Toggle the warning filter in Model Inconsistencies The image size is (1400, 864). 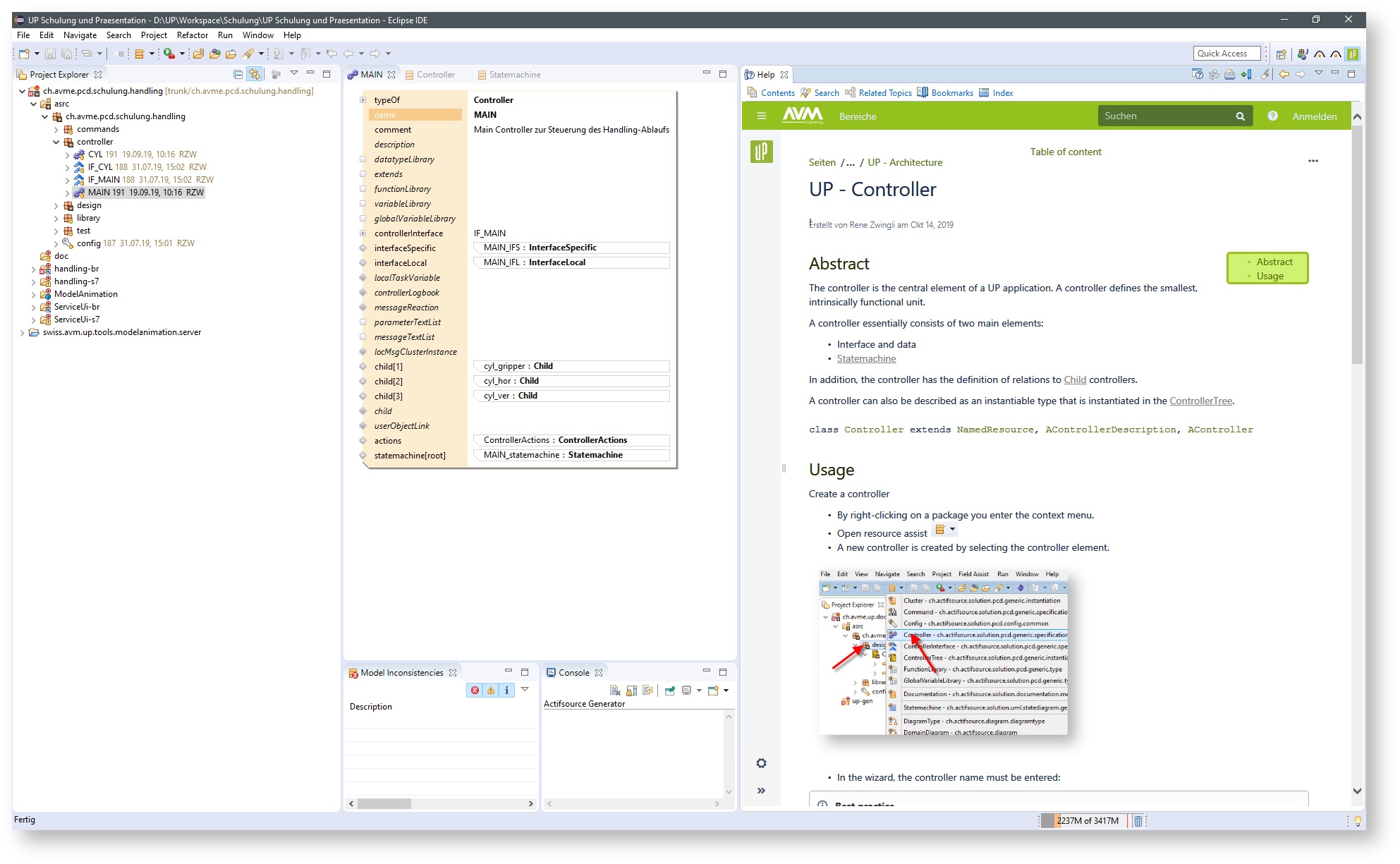pos(491,690)
